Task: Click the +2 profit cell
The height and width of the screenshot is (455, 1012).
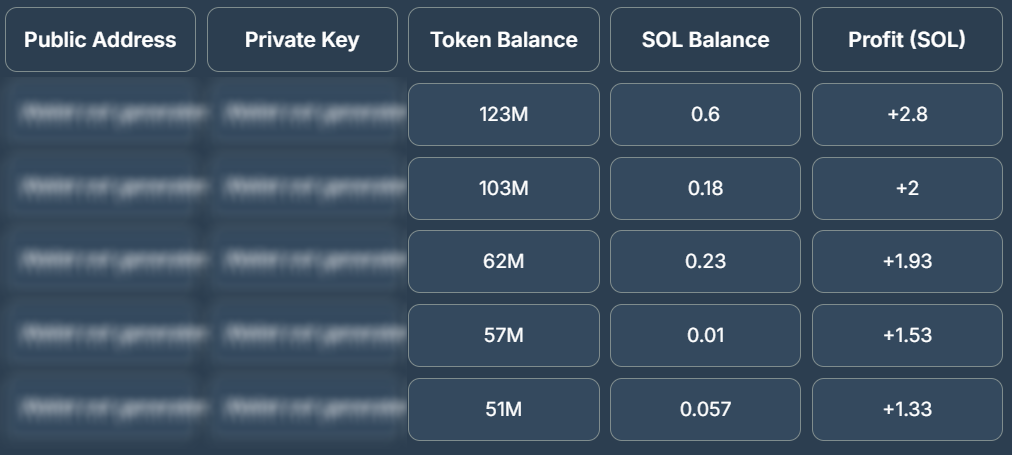Action: (907, 188)
